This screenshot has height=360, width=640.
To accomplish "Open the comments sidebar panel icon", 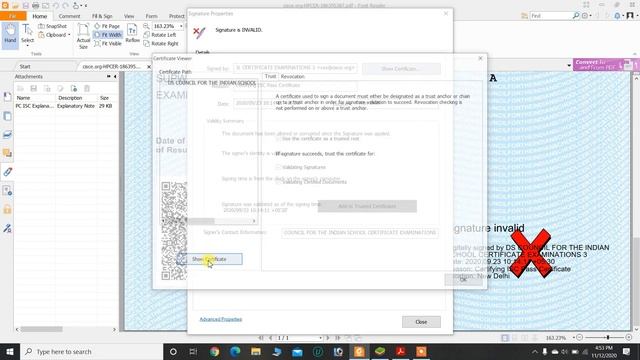I will click(x=7, y=153).
